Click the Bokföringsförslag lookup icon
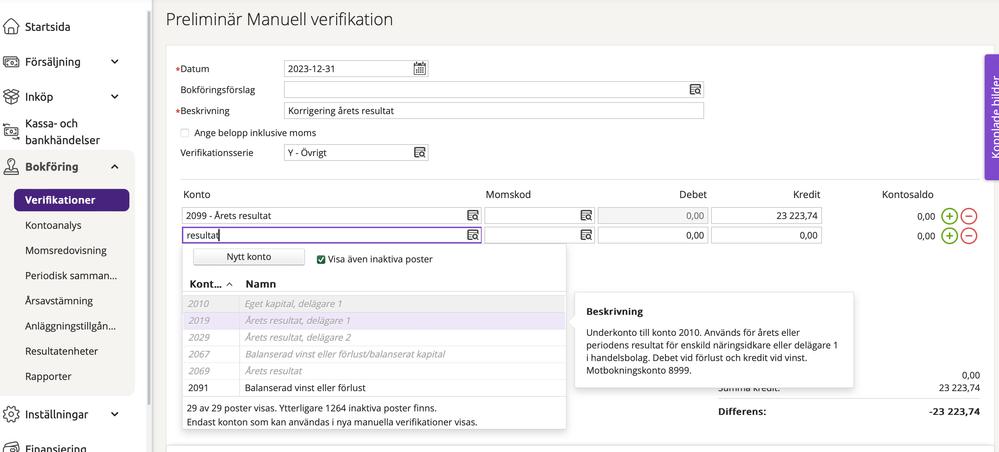Screen dimensions: 999x452 coord(695,90)
